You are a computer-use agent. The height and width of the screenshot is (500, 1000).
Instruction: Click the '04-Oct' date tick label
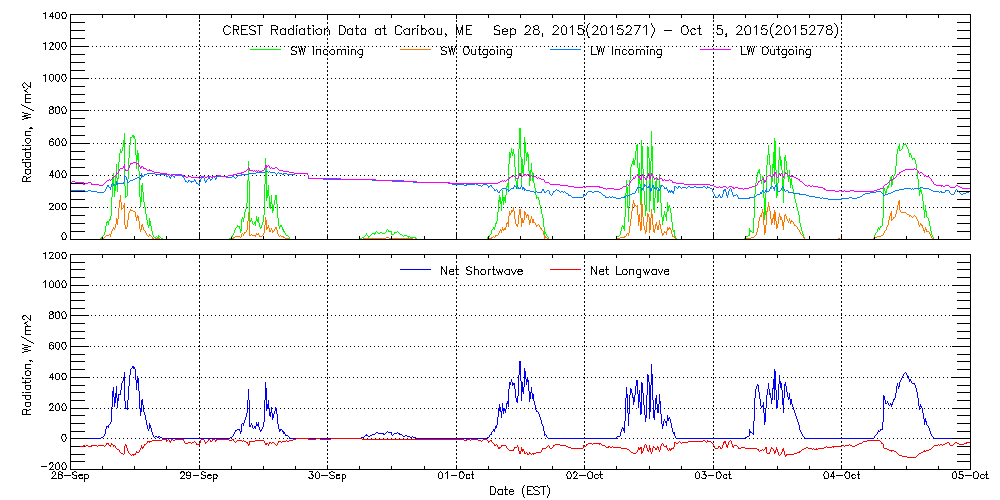tap(842, 477)
